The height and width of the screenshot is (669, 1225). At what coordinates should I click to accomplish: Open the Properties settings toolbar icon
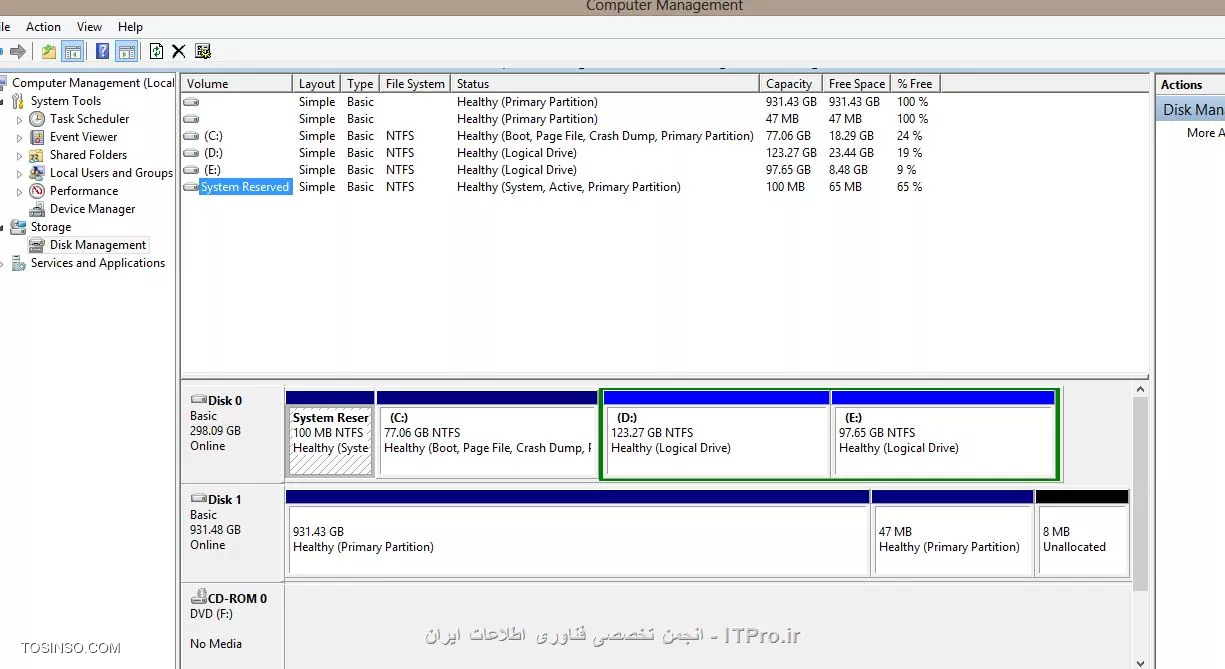[x=203, y=51]
